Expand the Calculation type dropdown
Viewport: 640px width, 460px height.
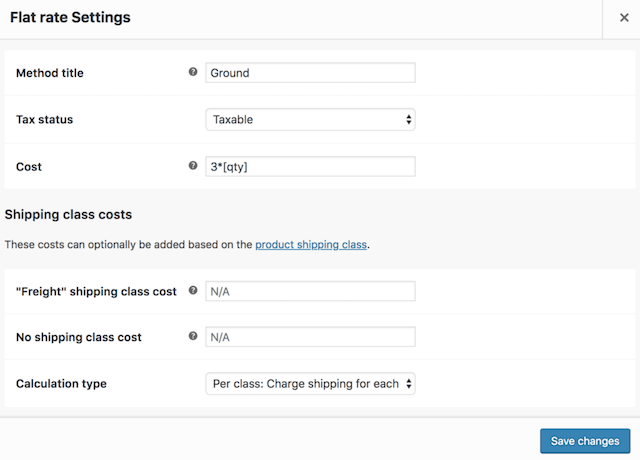[310, 384]
